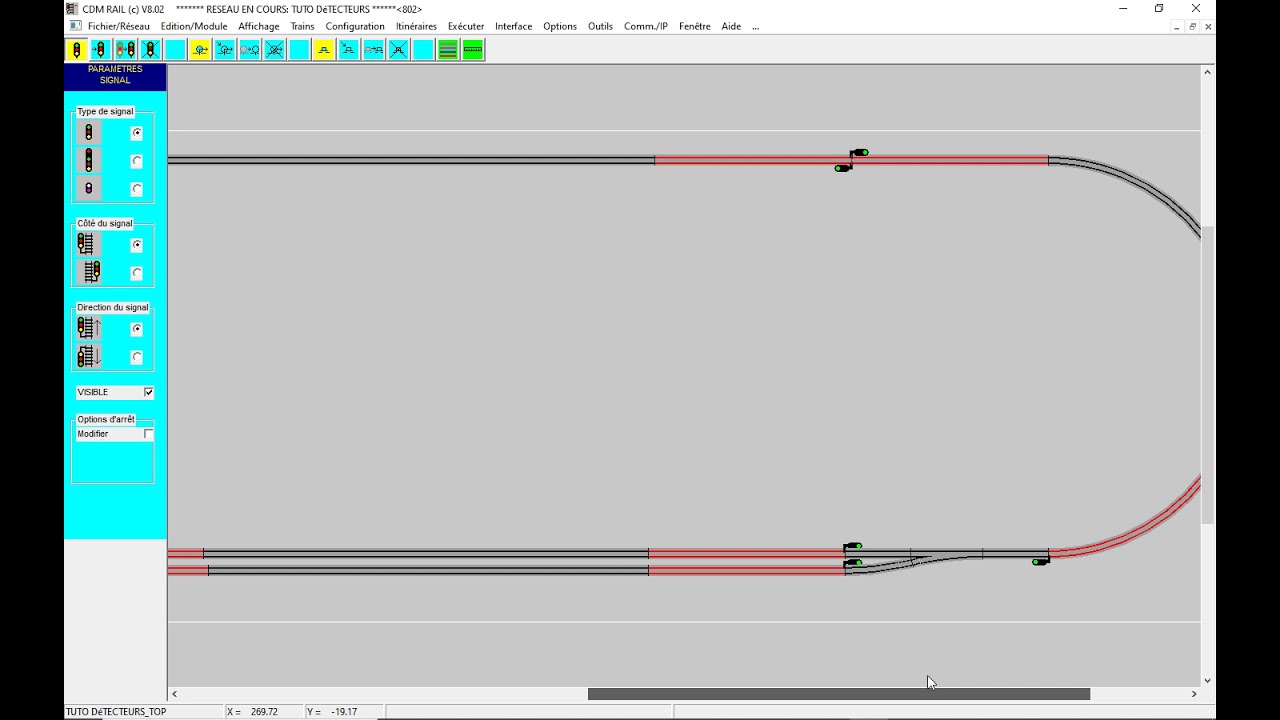Open the Affichage menu
Image resolution: width=1280 pixels, height=720 pixels.
click(259, 26)
